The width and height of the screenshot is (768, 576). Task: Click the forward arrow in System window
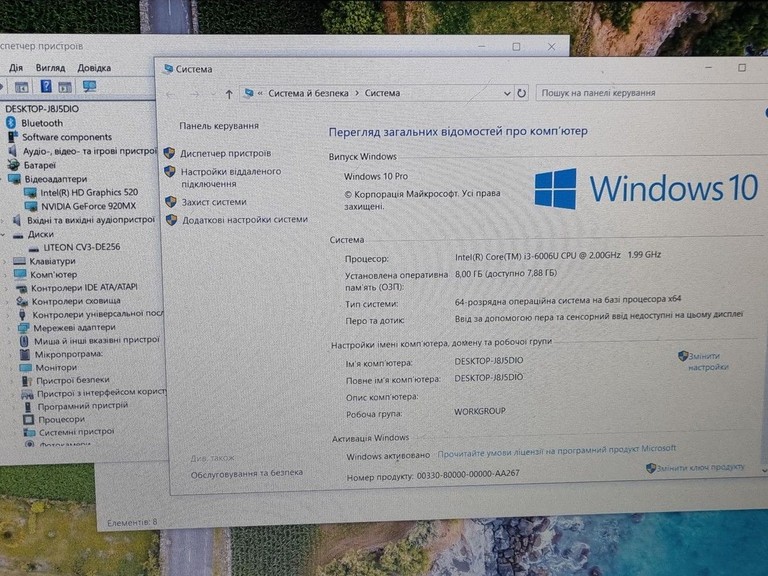click(195, 94)
